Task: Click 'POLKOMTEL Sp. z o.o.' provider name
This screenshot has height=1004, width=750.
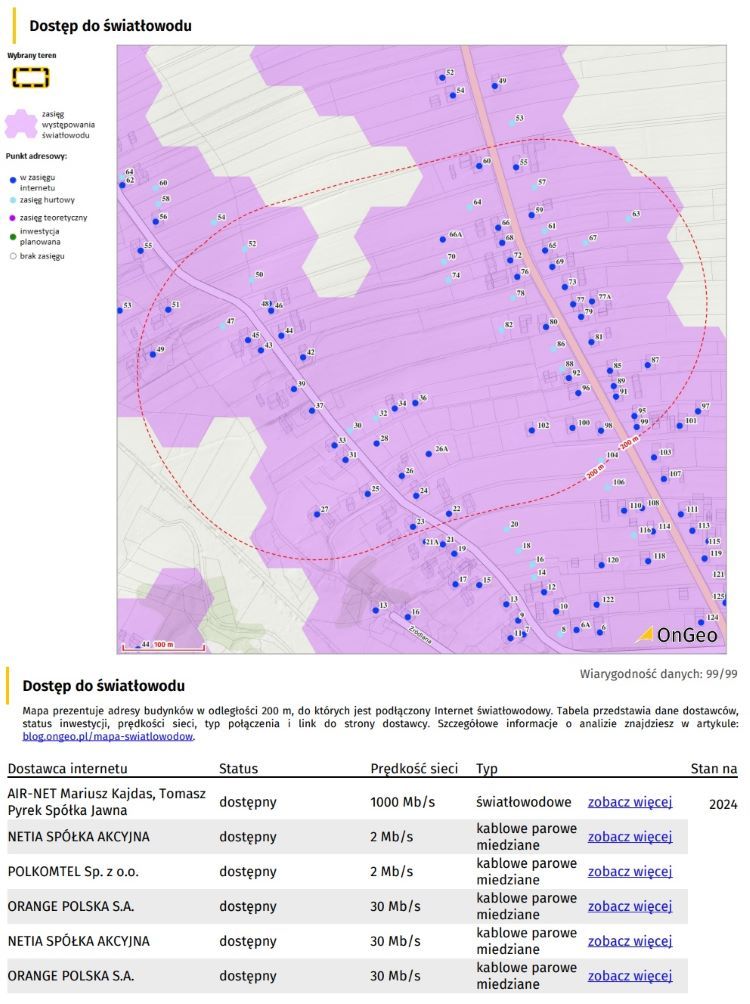Action: click(73, 871)
